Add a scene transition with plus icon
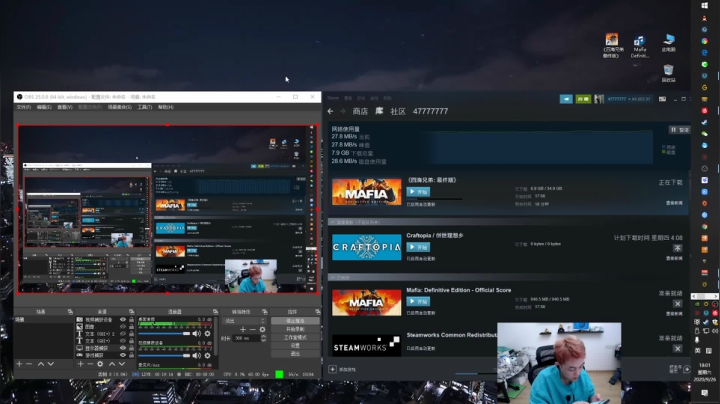Viewport: 720px width, 404px height. click(243, 329)
